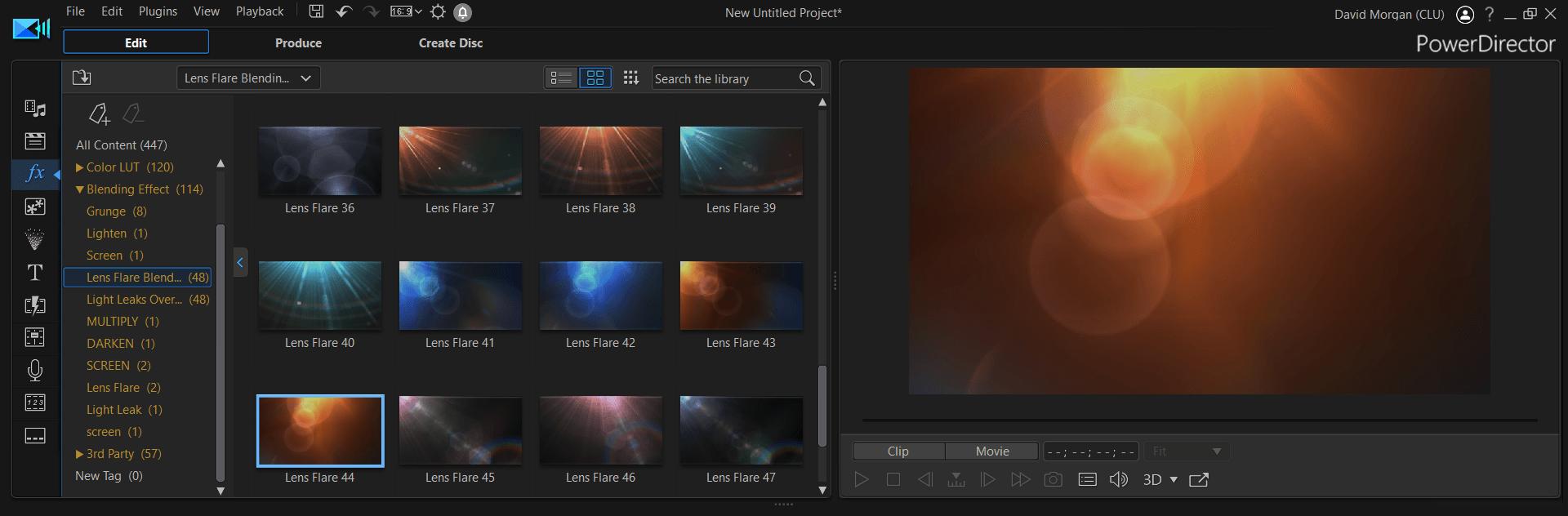This screenshot has height=516, width=1568.
Task: Open the Chapter Room 123 icon
Action: pos(35,403)
